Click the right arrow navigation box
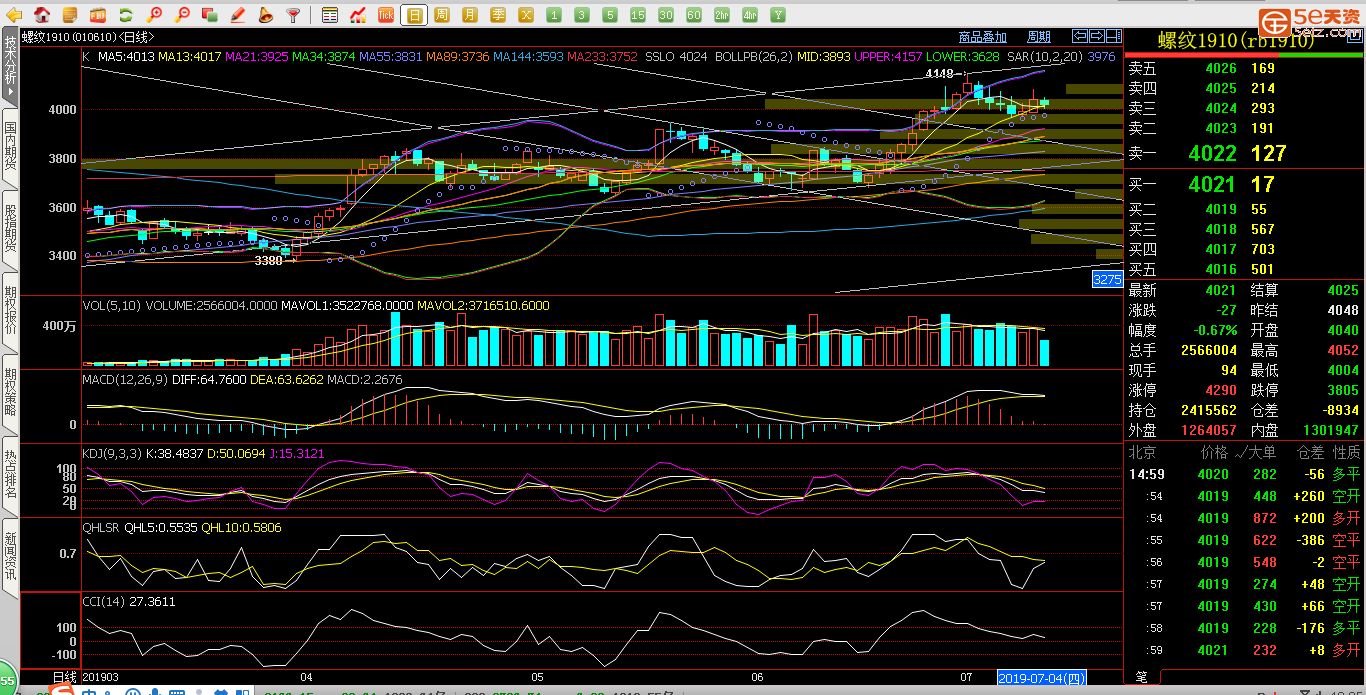Screen dimensions: 1366x695 [x=1097, y=36]
